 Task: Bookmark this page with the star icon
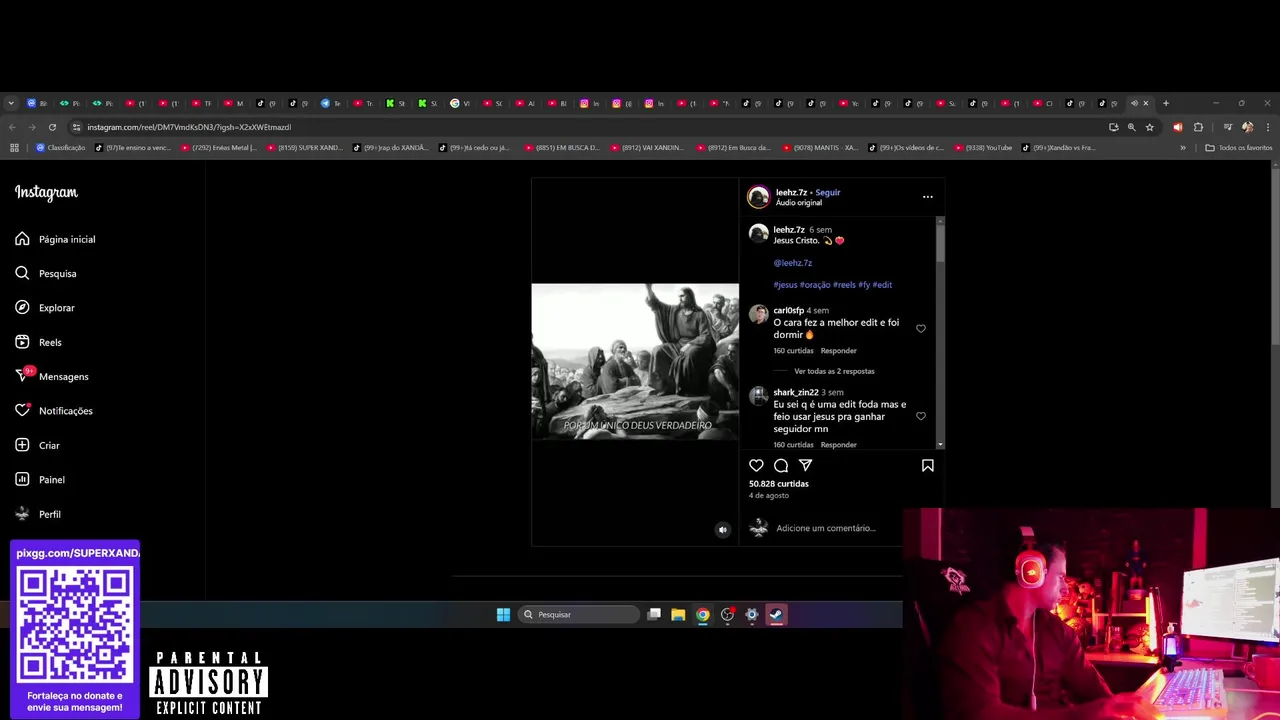[1149, 127]
